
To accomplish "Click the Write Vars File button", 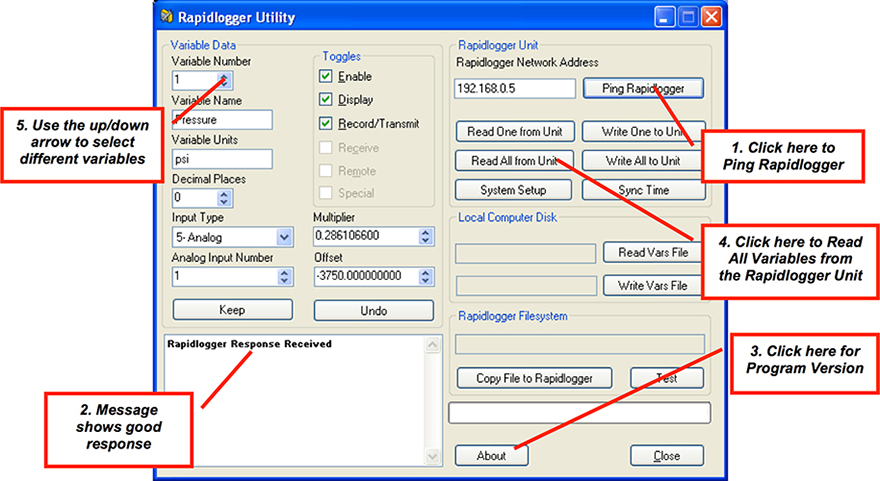I will [x=653, y=286].
